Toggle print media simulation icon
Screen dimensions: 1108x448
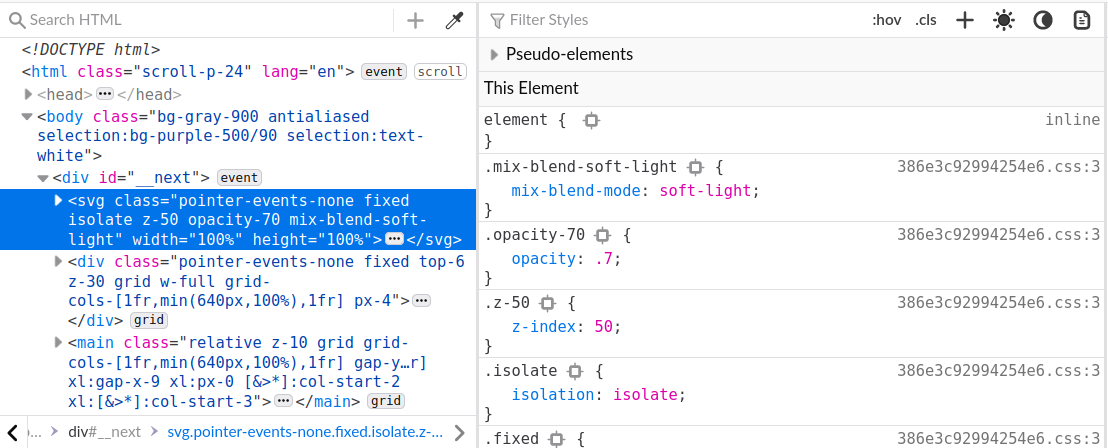coord(1081,20)
